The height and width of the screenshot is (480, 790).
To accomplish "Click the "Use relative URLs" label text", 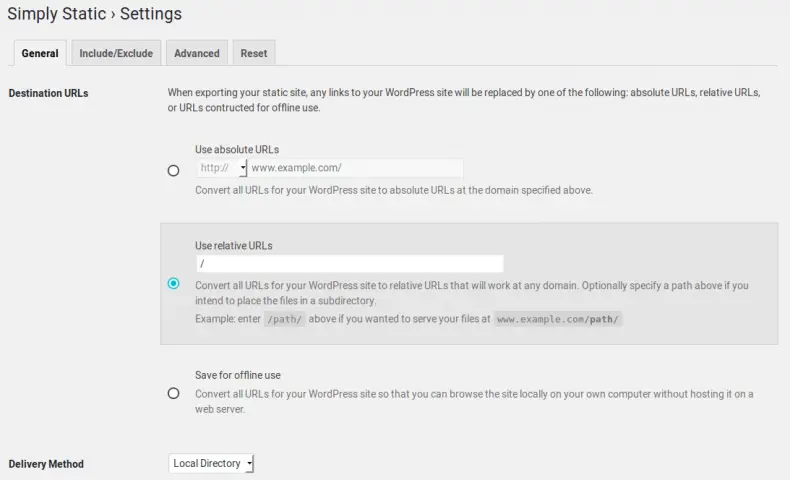I will (x=234, y=246).
